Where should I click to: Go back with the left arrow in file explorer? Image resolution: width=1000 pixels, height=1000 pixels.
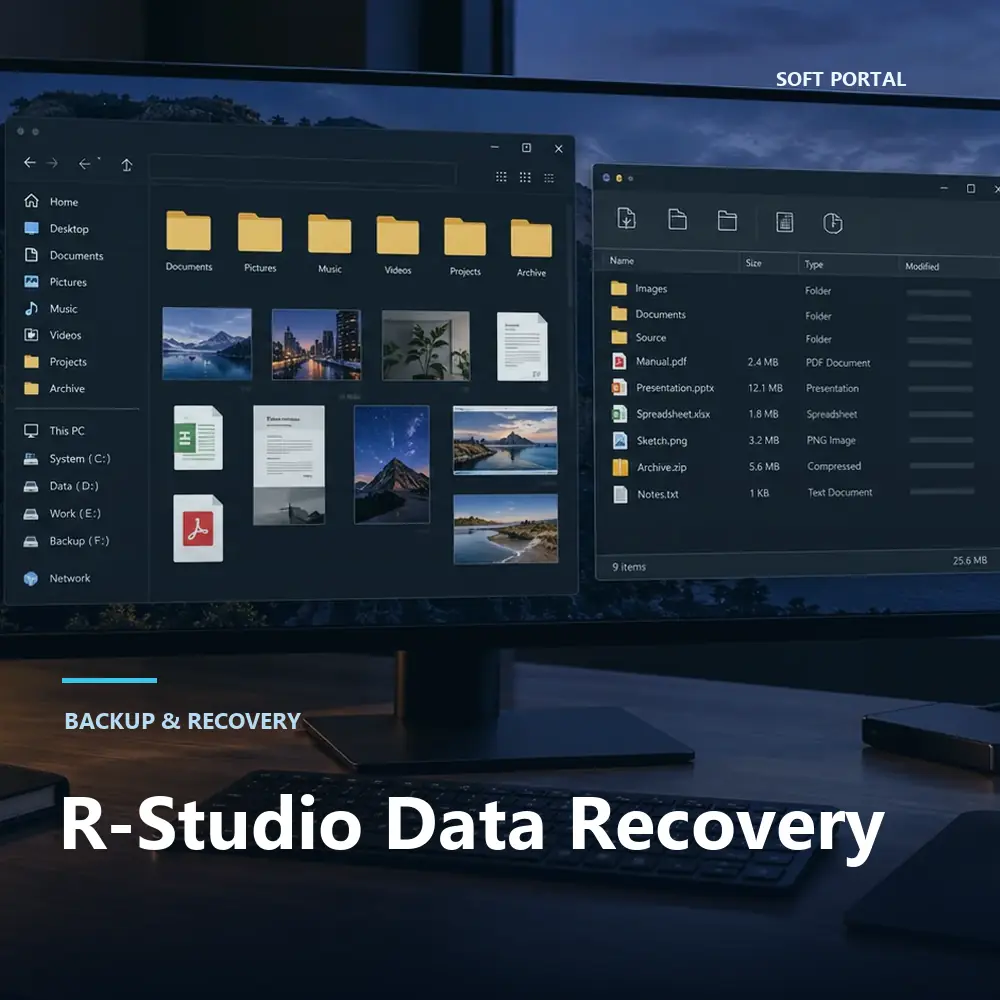(x=29, y=163)
